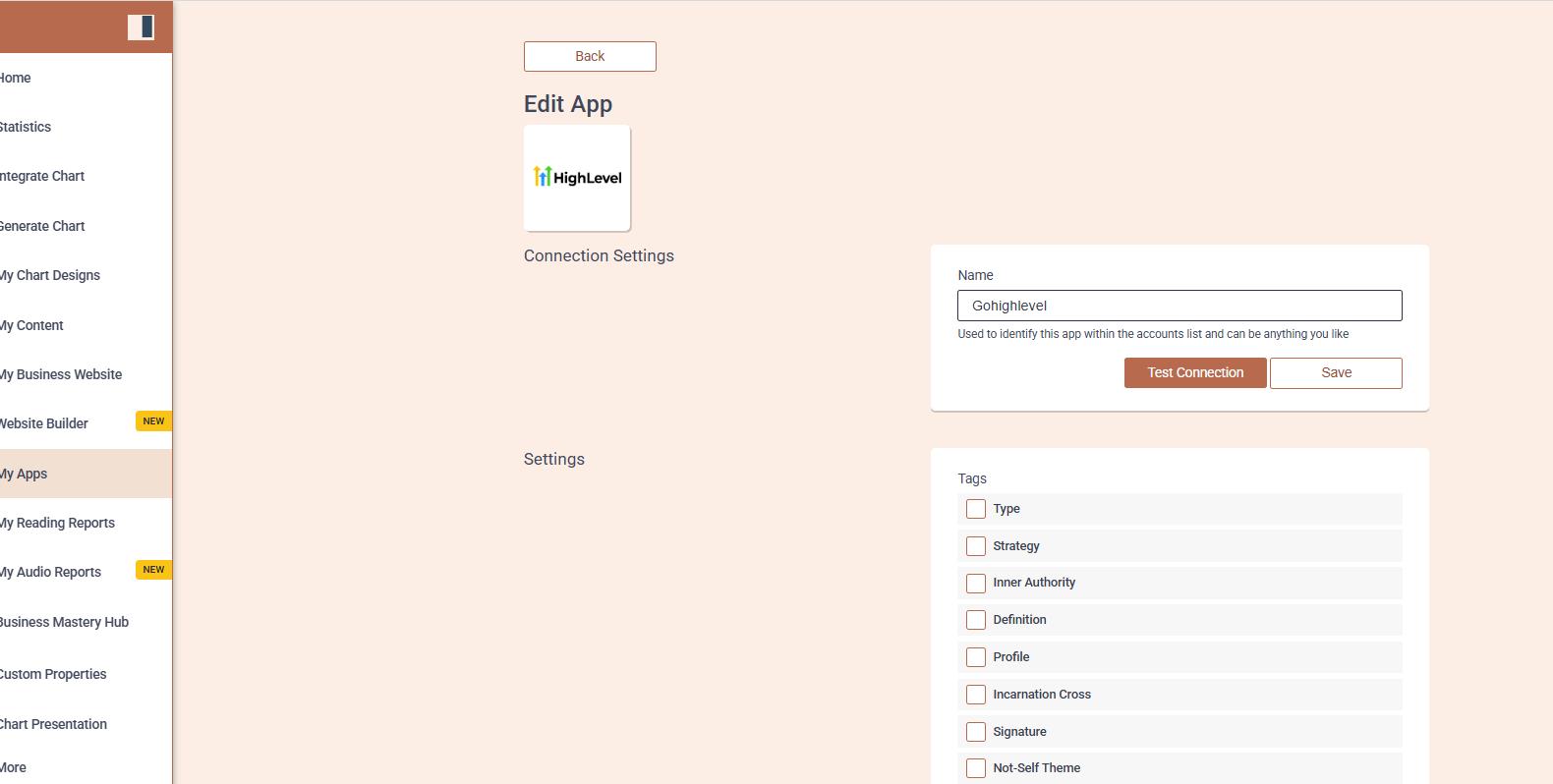Select the Incarnation Cross checkbox
This screenshot has height=784, width=1553.
(976, 695)
